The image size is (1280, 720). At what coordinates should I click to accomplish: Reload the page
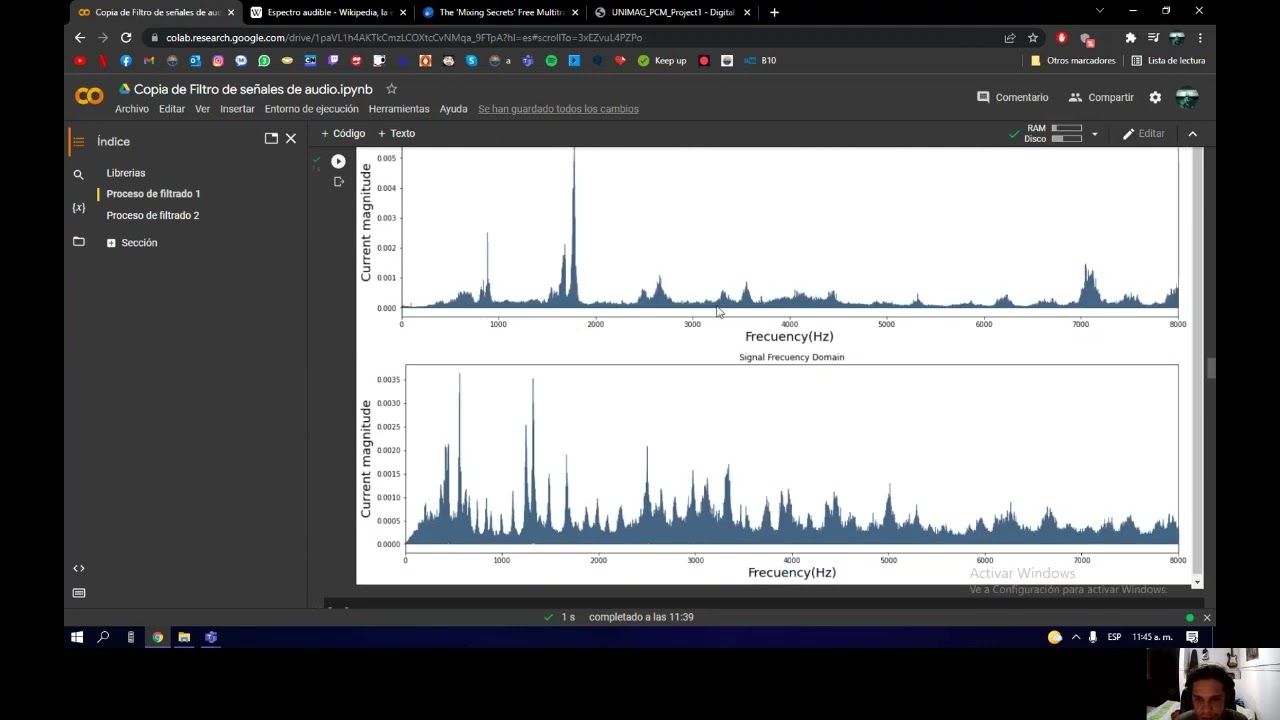coord(126,38)
